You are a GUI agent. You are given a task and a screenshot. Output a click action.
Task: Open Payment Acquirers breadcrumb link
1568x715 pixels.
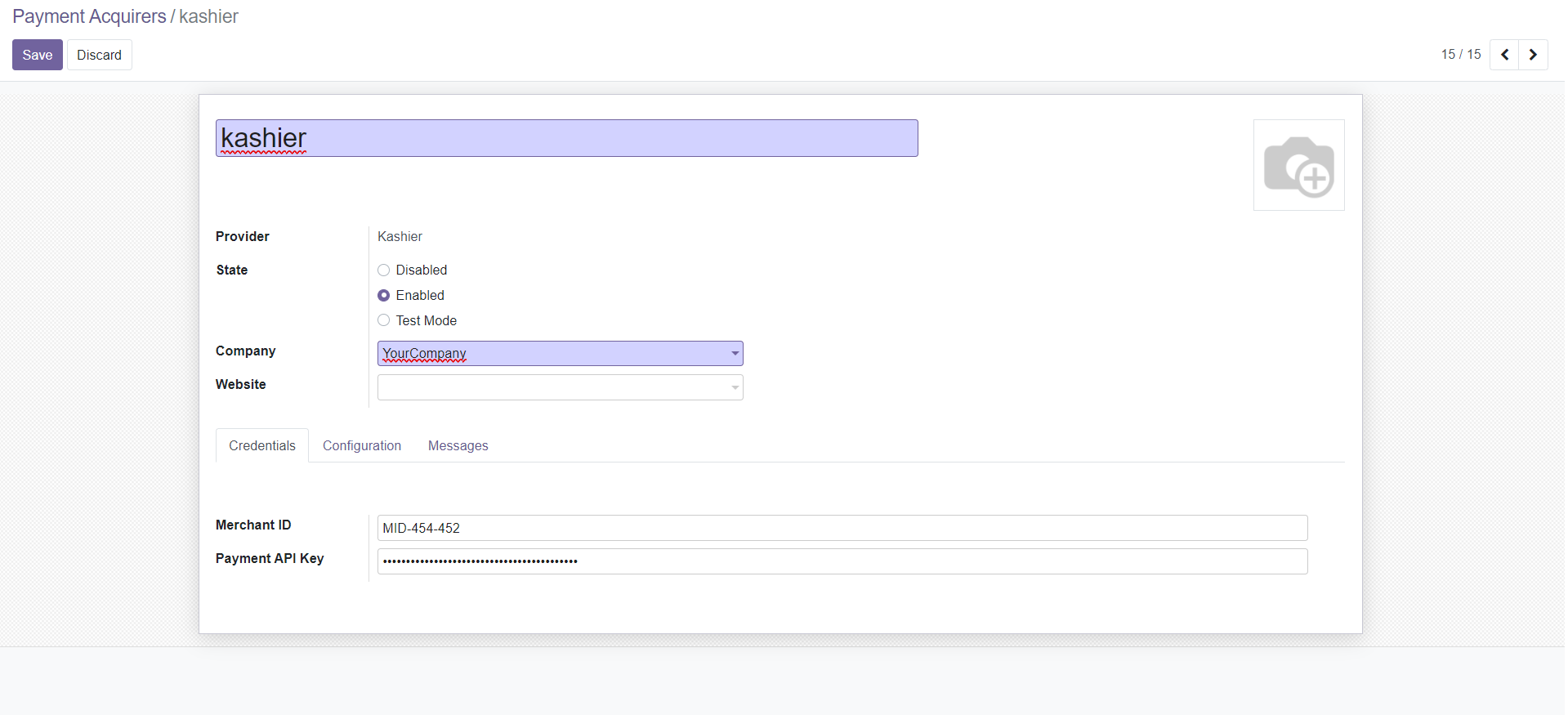[x=89, y=16]
